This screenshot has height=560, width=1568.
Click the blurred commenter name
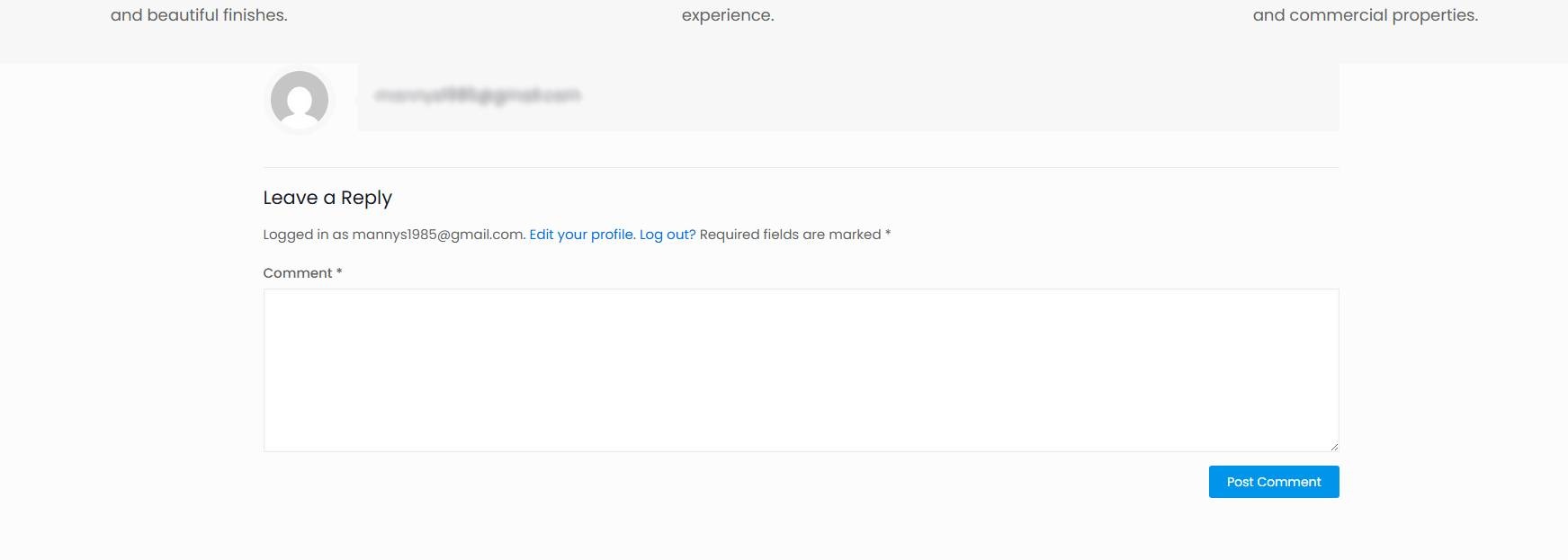tap(477, 95)
